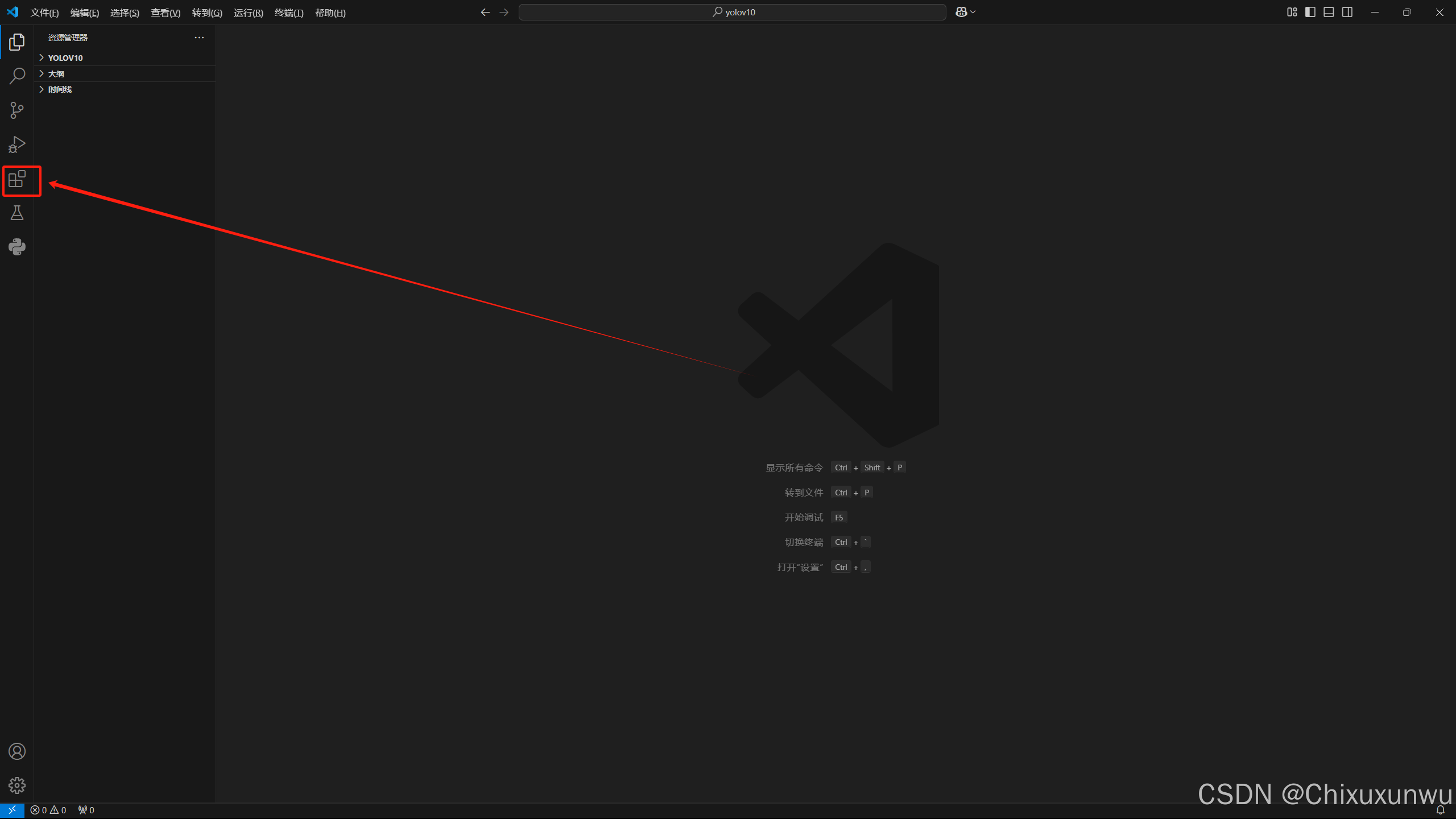Open the Search view in activity bar

[x=17, y=76]
